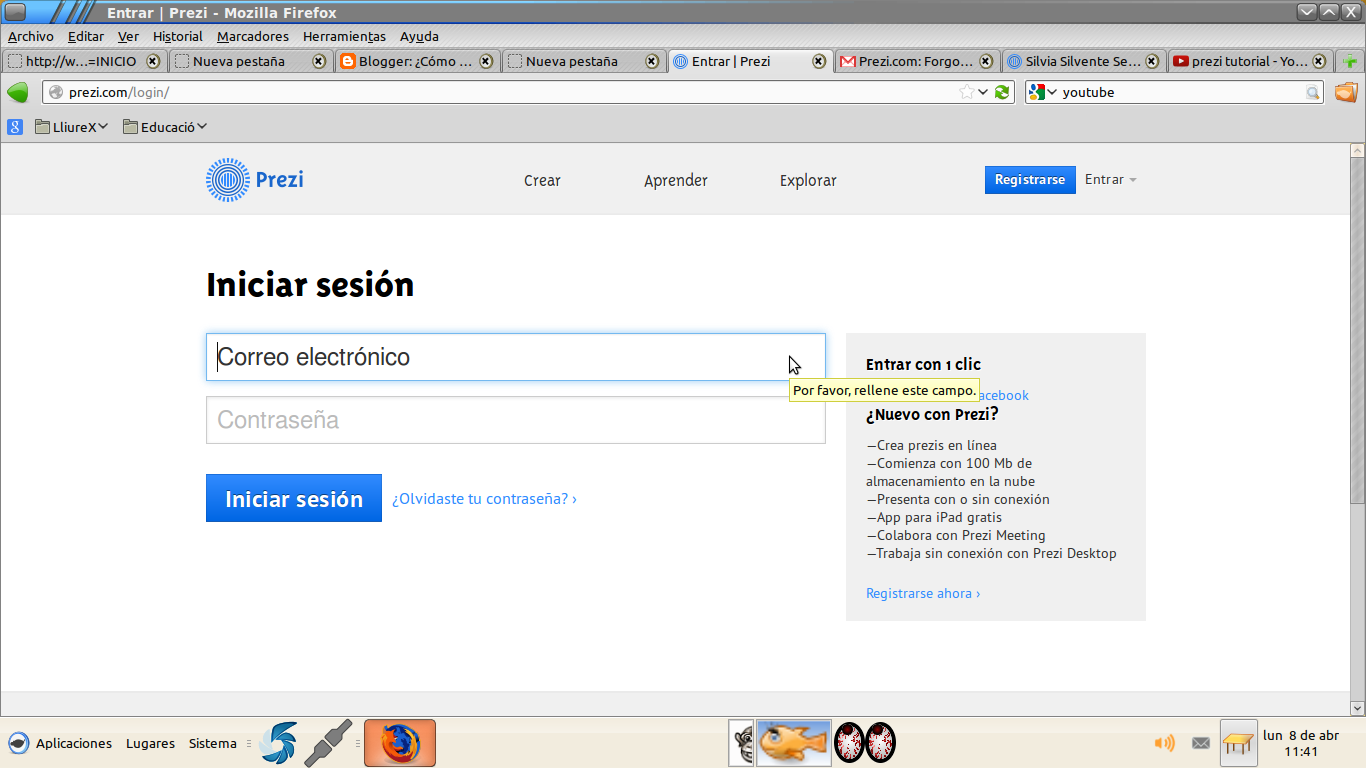Reload the page with green refresh icon
The image size is (1366, 768).
tap(1002, 92)
